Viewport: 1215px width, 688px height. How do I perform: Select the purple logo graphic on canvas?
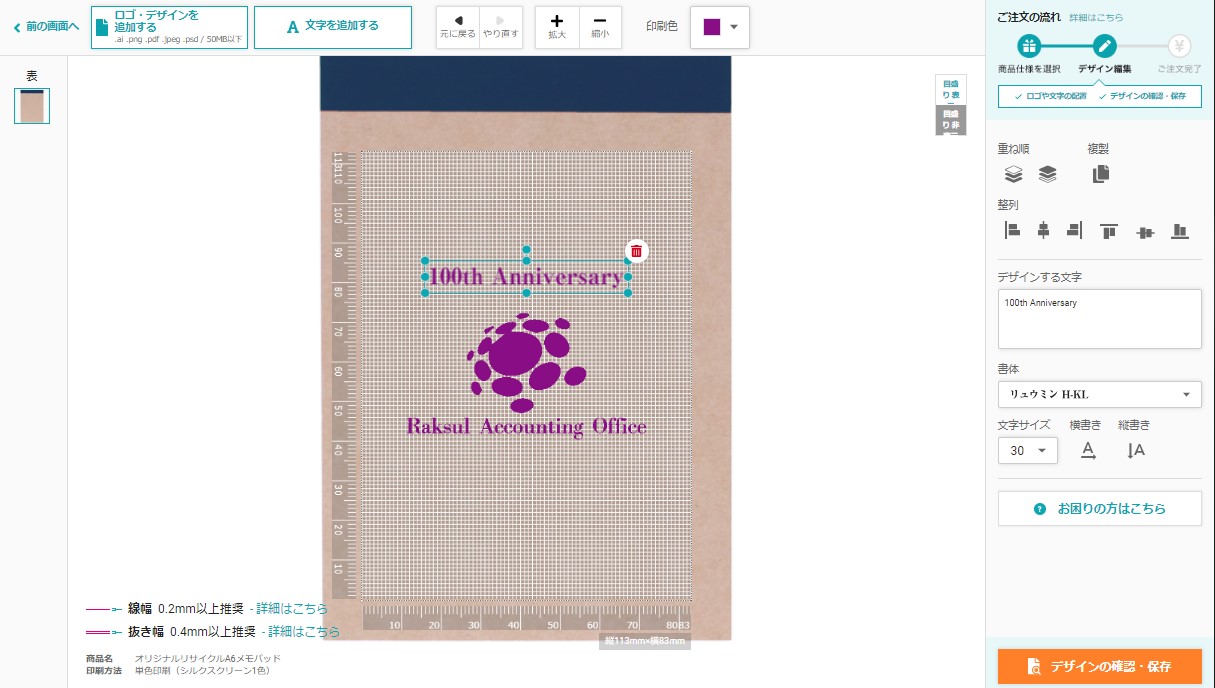pyautogui.click(x=526, y=362)
